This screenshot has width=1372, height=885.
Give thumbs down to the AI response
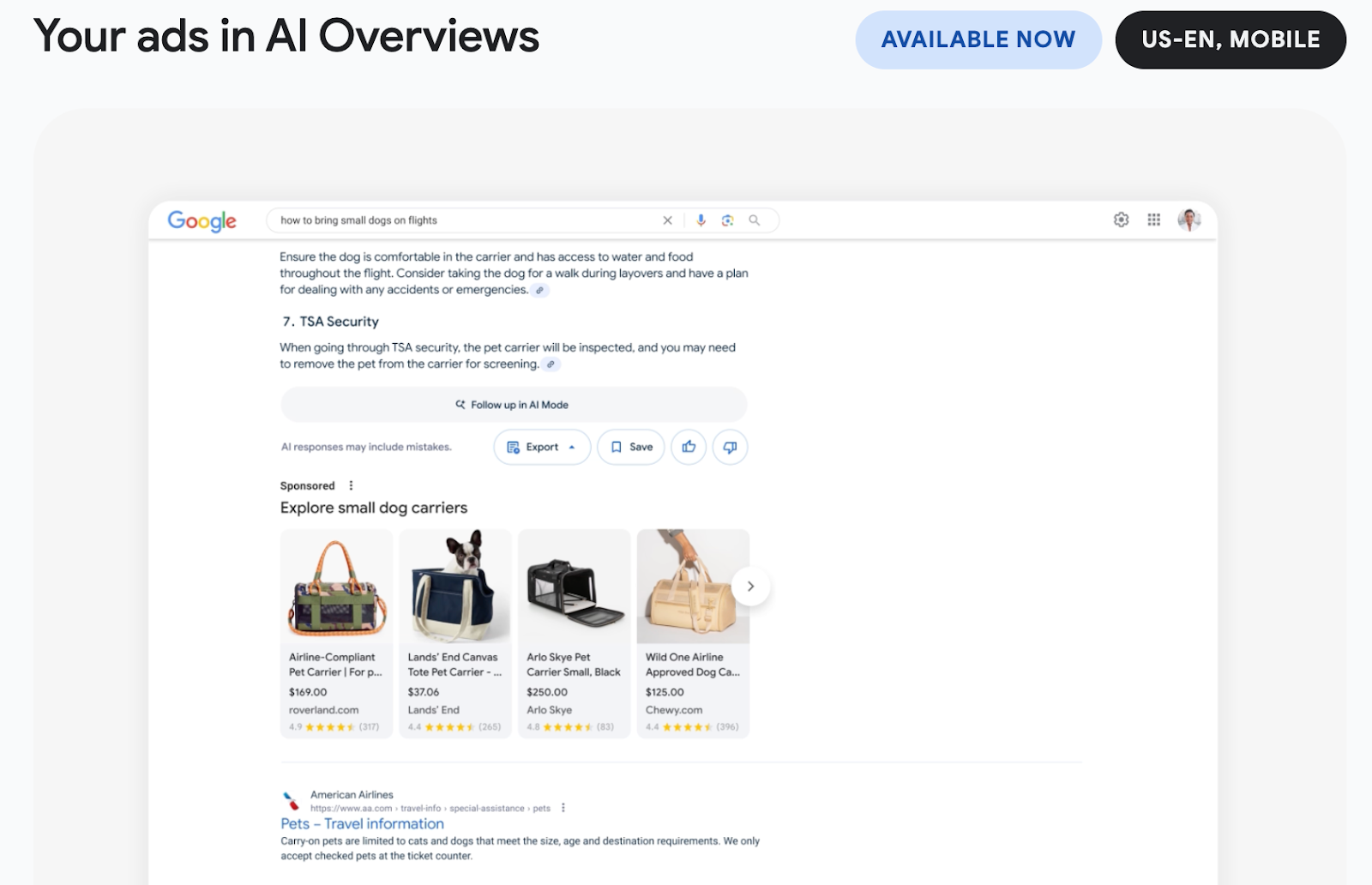tap(730, 447)
